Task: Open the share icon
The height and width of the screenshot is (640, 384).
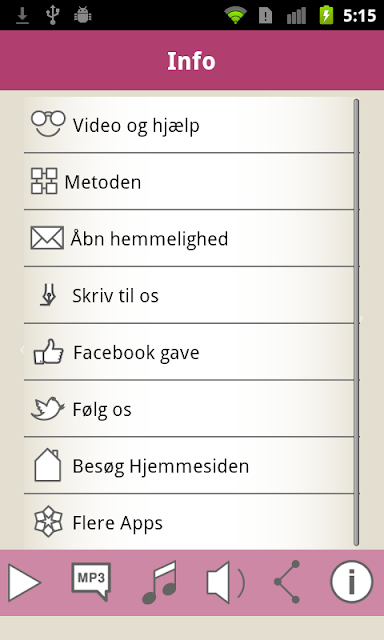Action: tap(287, 582)
